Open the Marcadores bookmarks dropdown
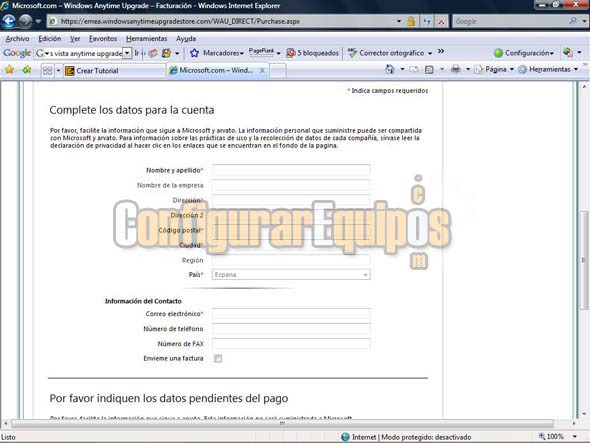Screen dimensions: 590x443 point(223,53)
